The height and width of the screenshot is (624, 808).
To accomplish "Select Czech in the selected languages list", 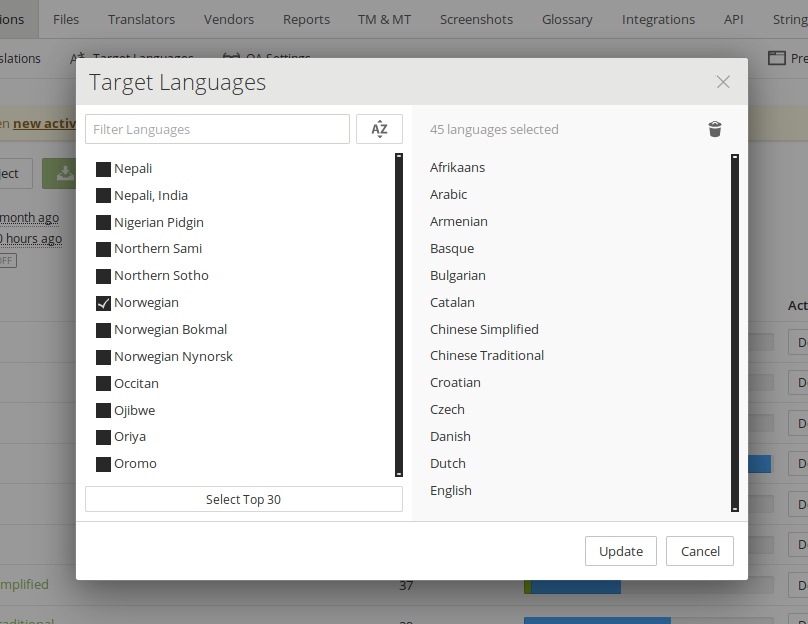I will pos(447,410).
